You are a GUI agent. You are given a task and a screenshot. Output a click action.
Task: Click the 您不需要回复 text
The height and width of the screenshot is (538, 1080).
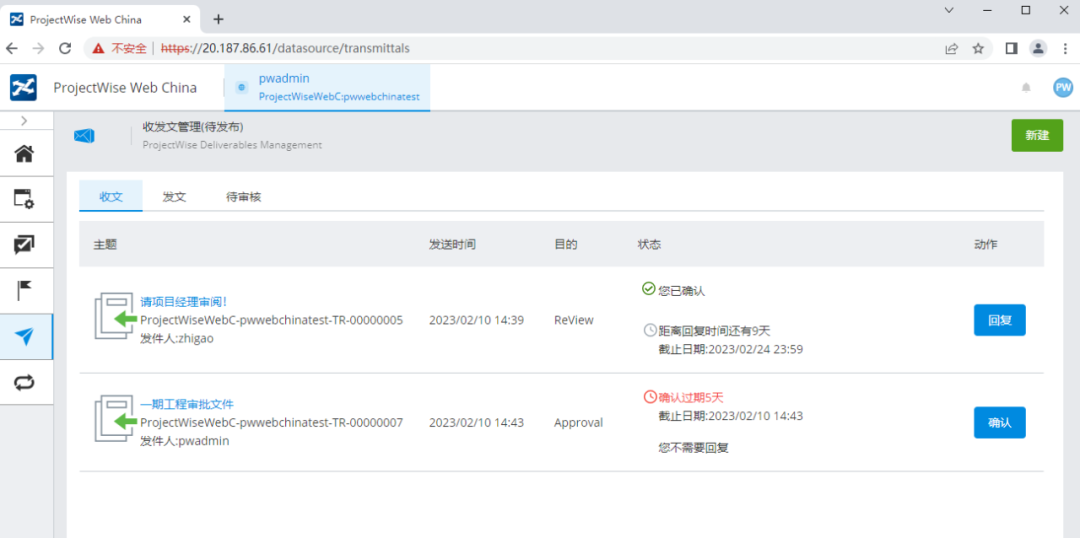(x=693, y=448)
